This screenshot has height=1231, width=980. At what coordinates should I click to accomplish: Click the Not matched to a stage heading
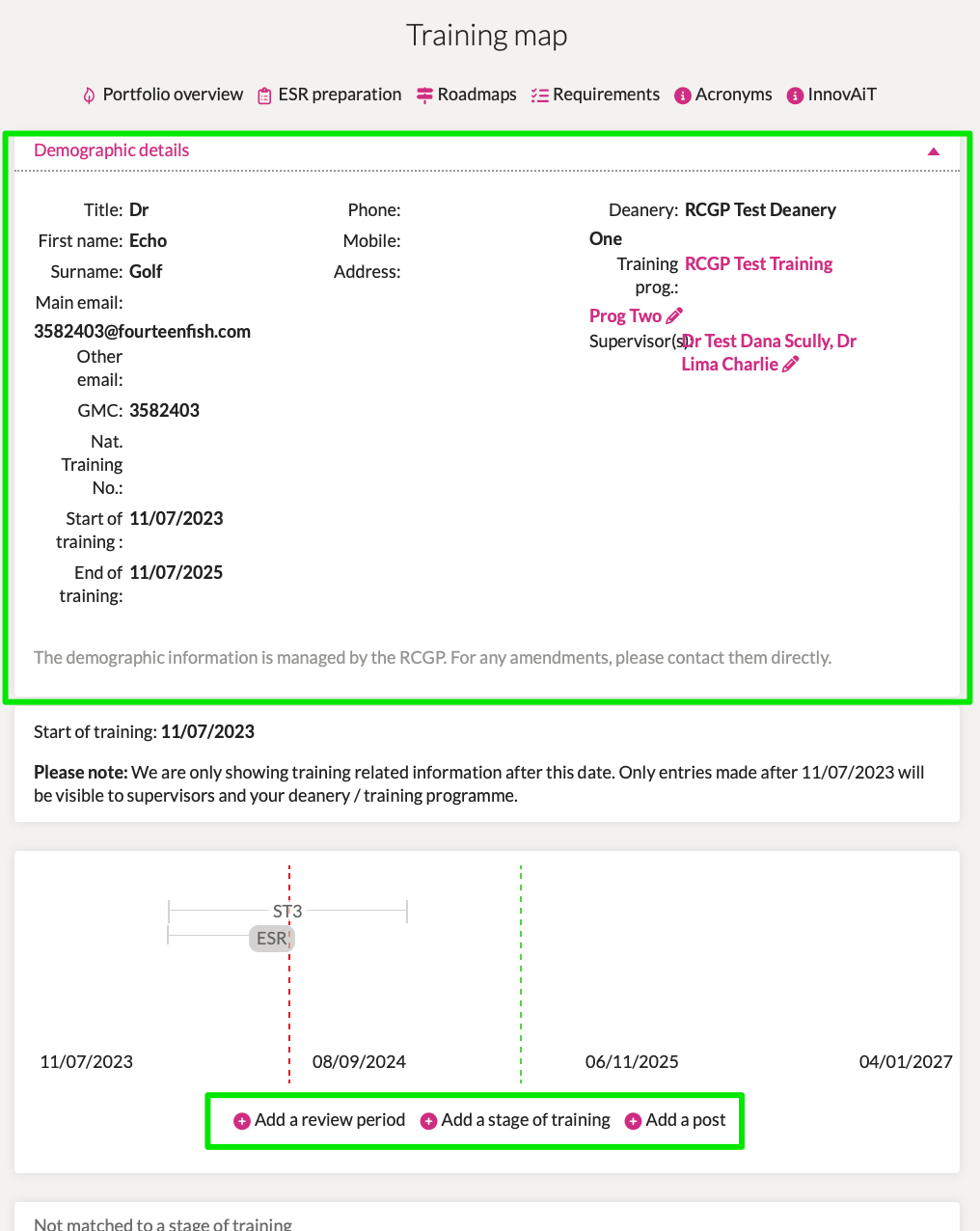pyautogui.click(x=163, y=1222)
